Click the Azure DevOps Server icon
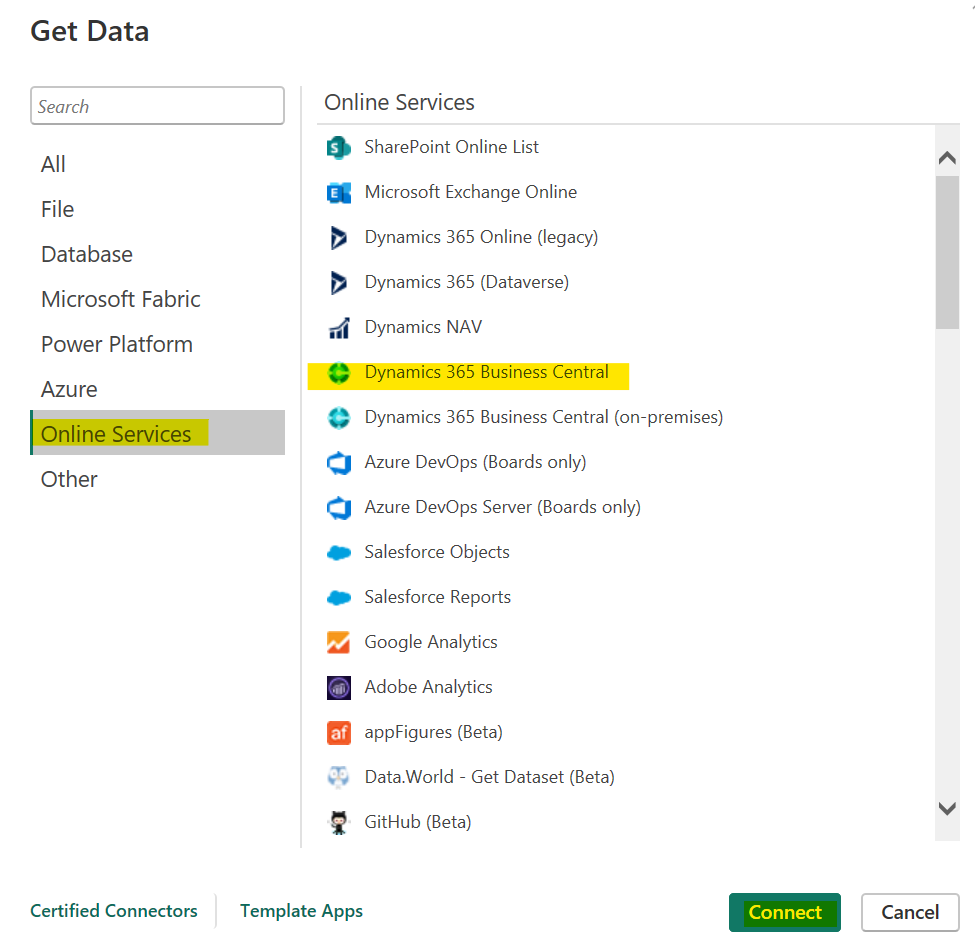The height and width of the screenshot is (951, 975). pyautogui.click(x=339, y=508)
